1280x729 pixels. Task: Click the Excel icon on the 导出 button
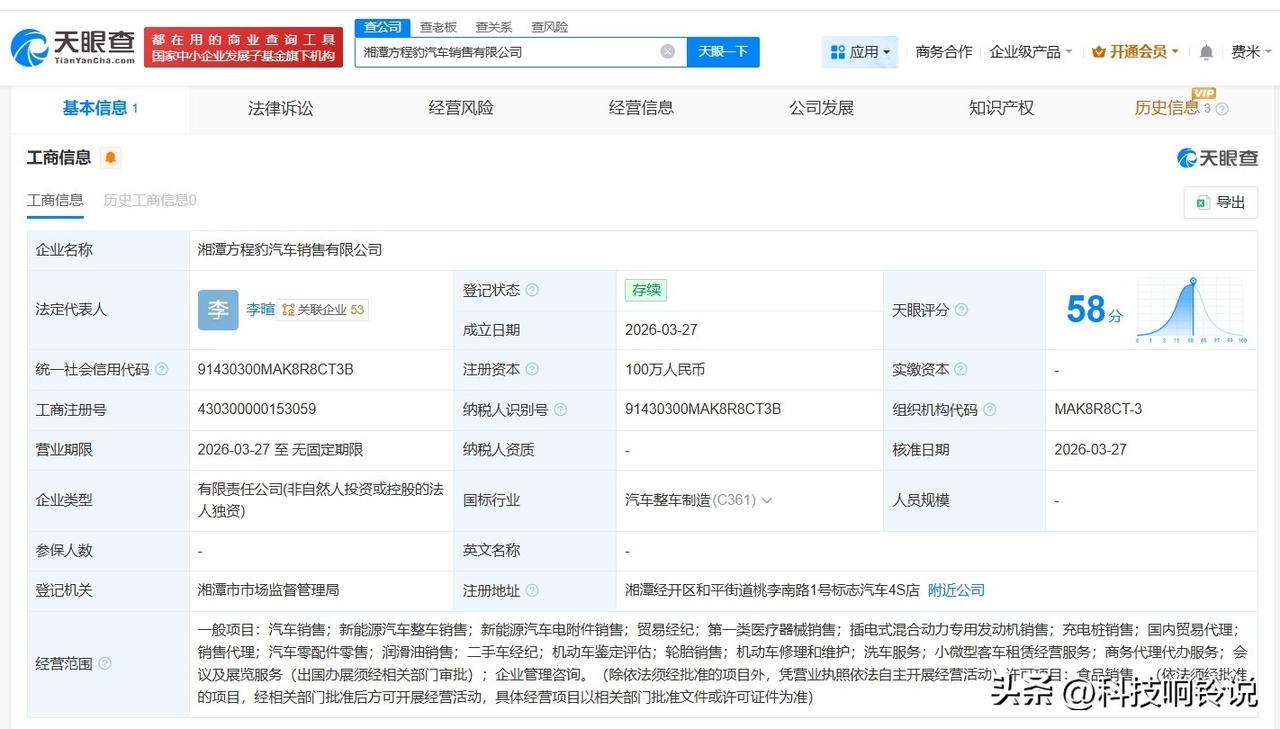click(x=1204, y=202)
